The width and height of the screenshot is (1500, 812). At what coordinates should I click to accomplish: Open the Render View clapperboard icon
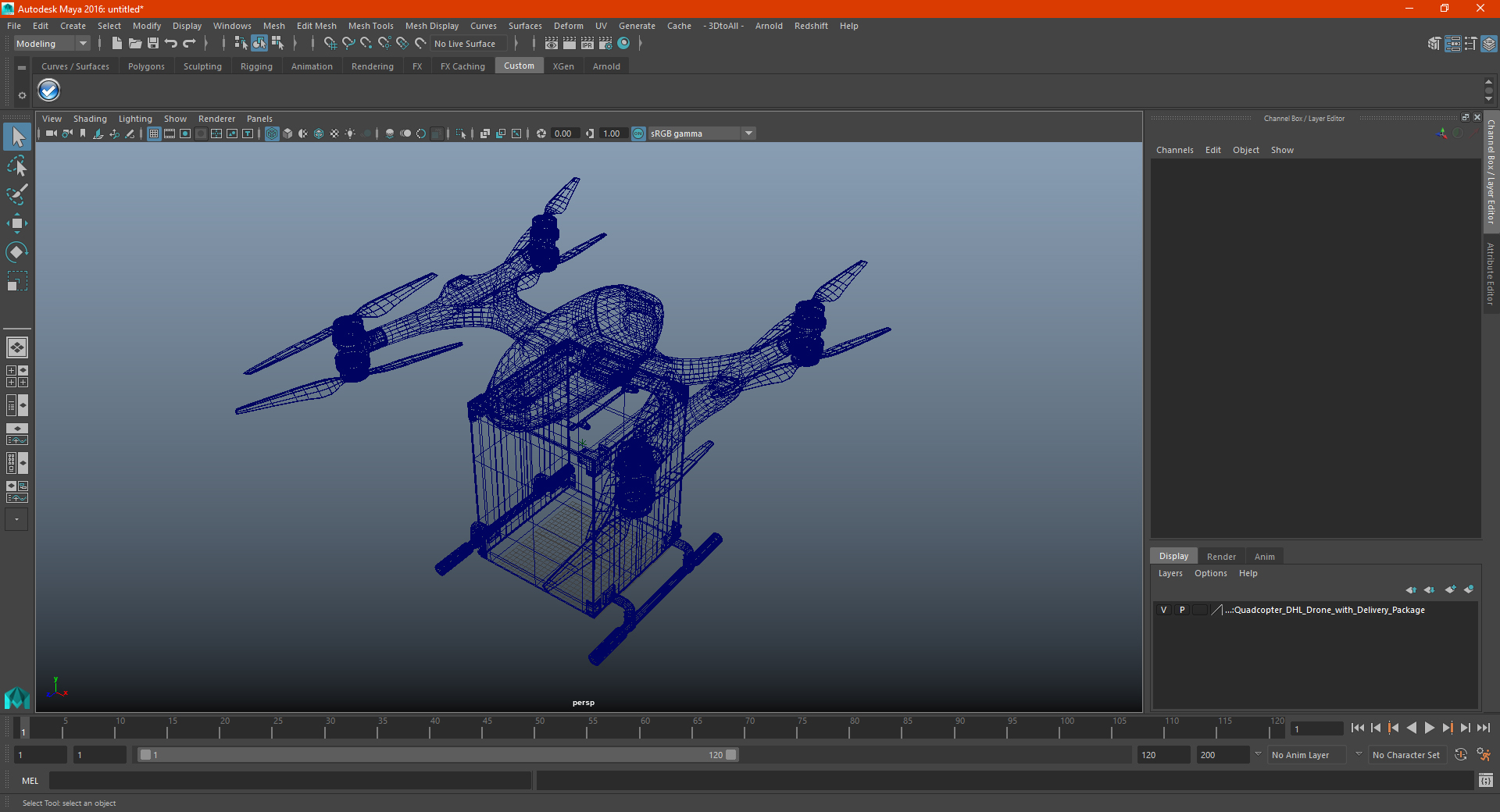coord(552,44)
